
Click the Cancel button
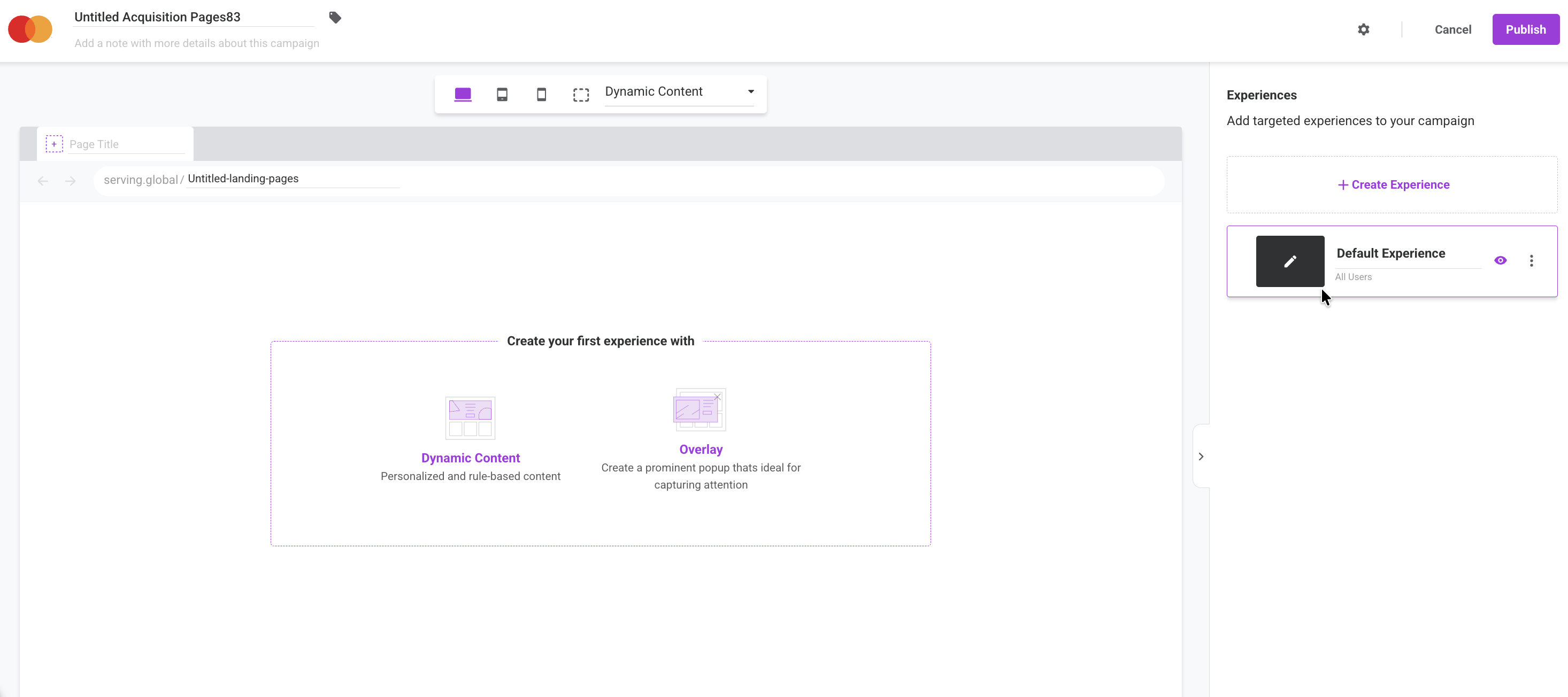coord(1452,29)
